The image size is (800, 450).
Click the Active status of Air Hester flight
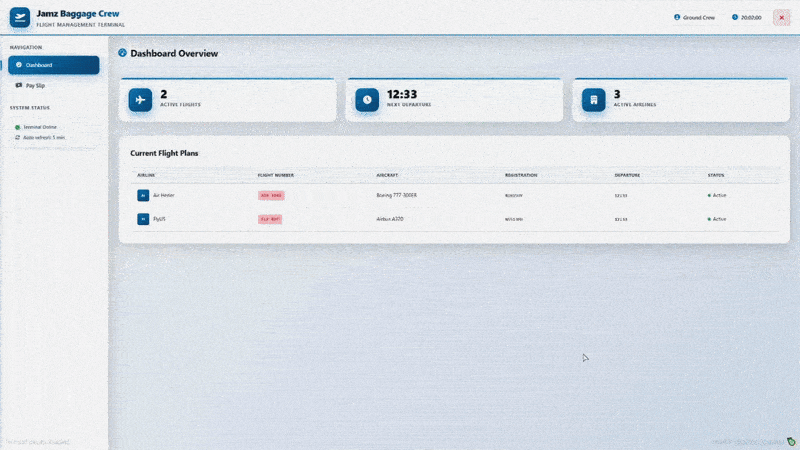pyautogui.click(x=717, y=195)
